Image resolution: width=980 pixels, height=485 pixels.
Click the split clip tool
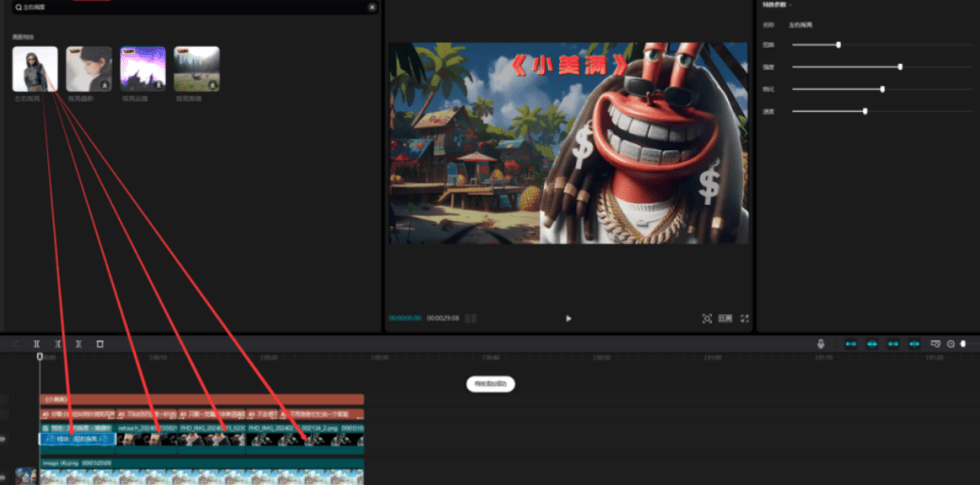37,344
